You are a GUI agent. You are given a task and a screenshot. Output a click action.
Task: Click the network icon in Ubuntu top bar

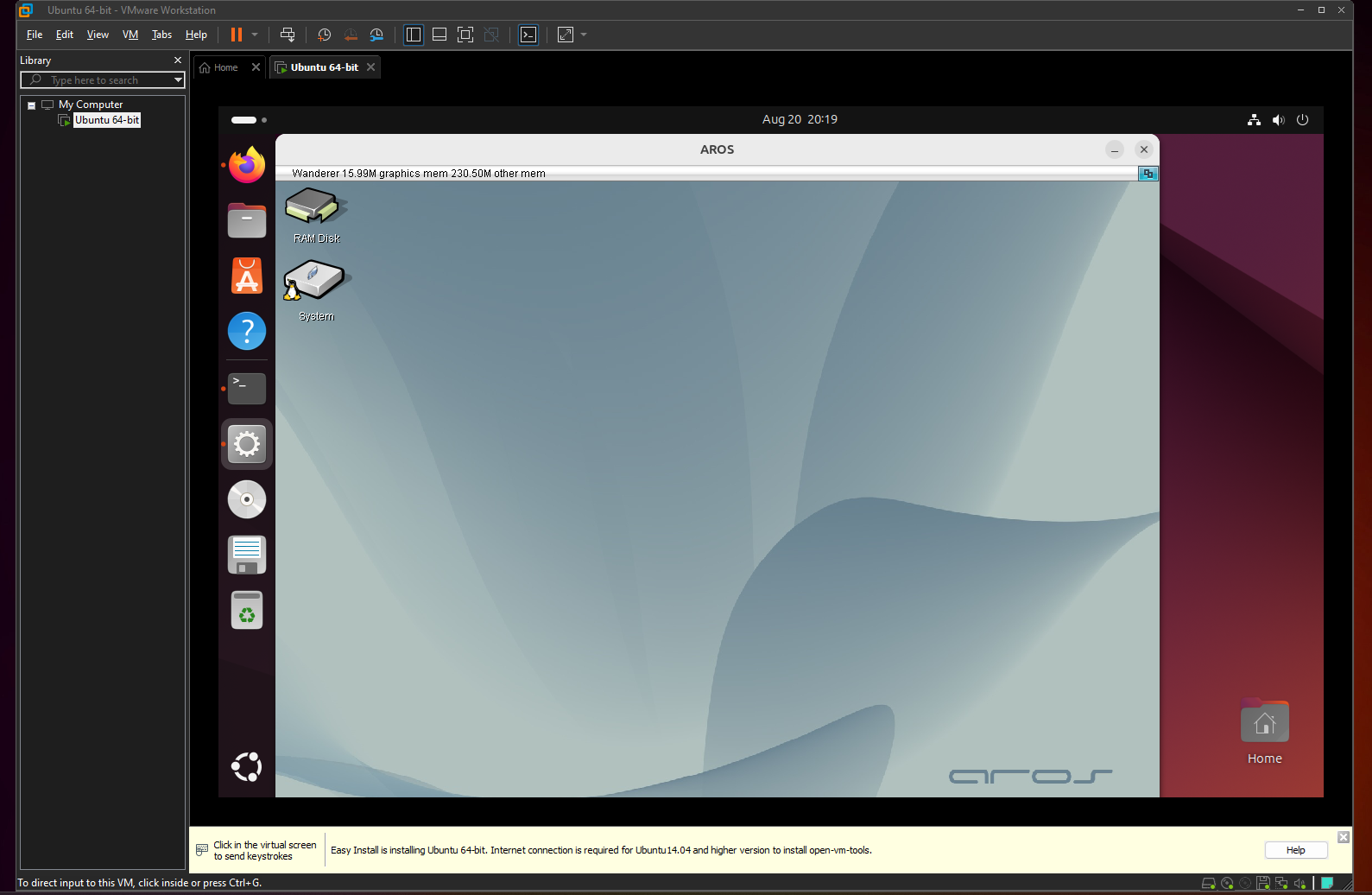click(1254, 120)
